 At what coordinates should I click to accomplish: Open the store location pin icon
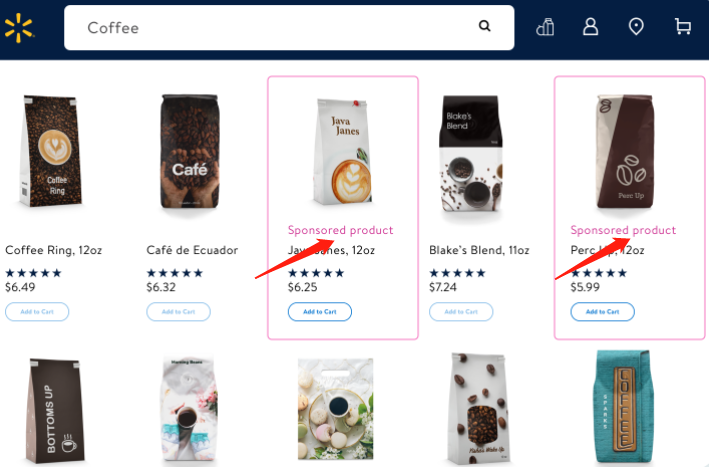[x=636, y=27]
